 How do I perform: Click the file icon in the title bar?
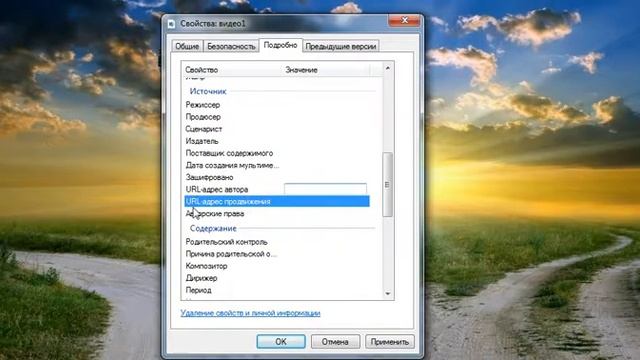click(x=171, y=24)
